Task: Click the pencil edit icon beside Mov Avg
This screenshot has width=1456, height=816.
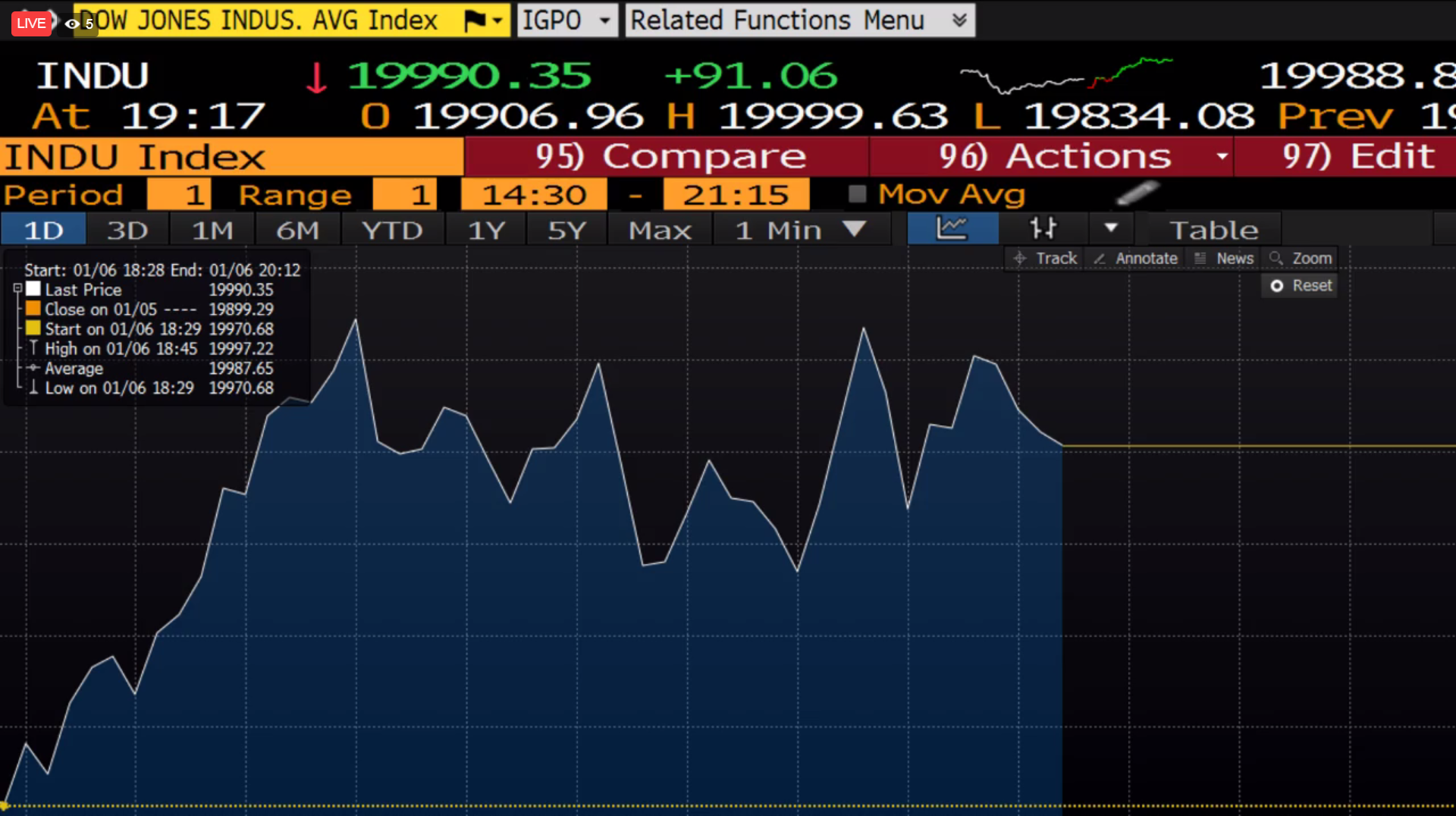Action: coord(1137,194)
